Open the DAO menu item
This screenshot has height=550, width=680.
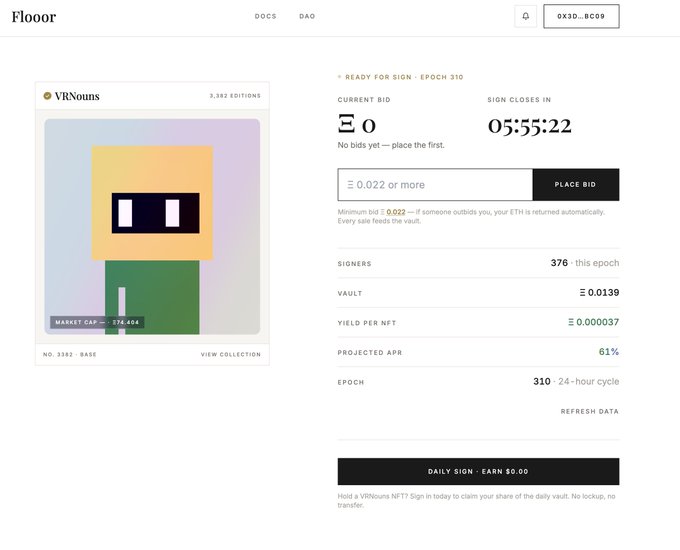coord(307,16)
